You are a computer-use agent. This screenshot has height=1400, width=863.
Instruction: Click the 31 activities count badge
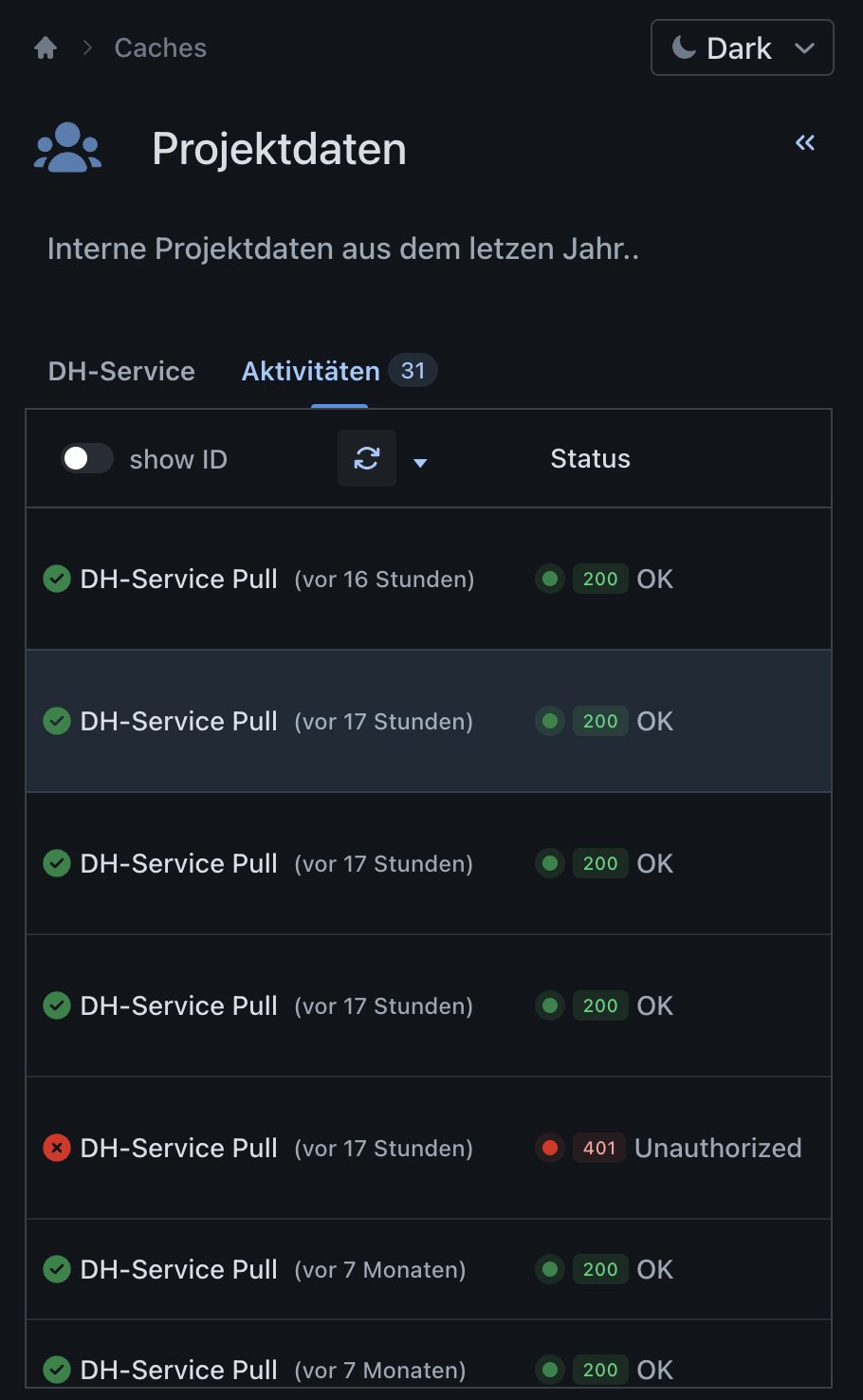(413, 371)
